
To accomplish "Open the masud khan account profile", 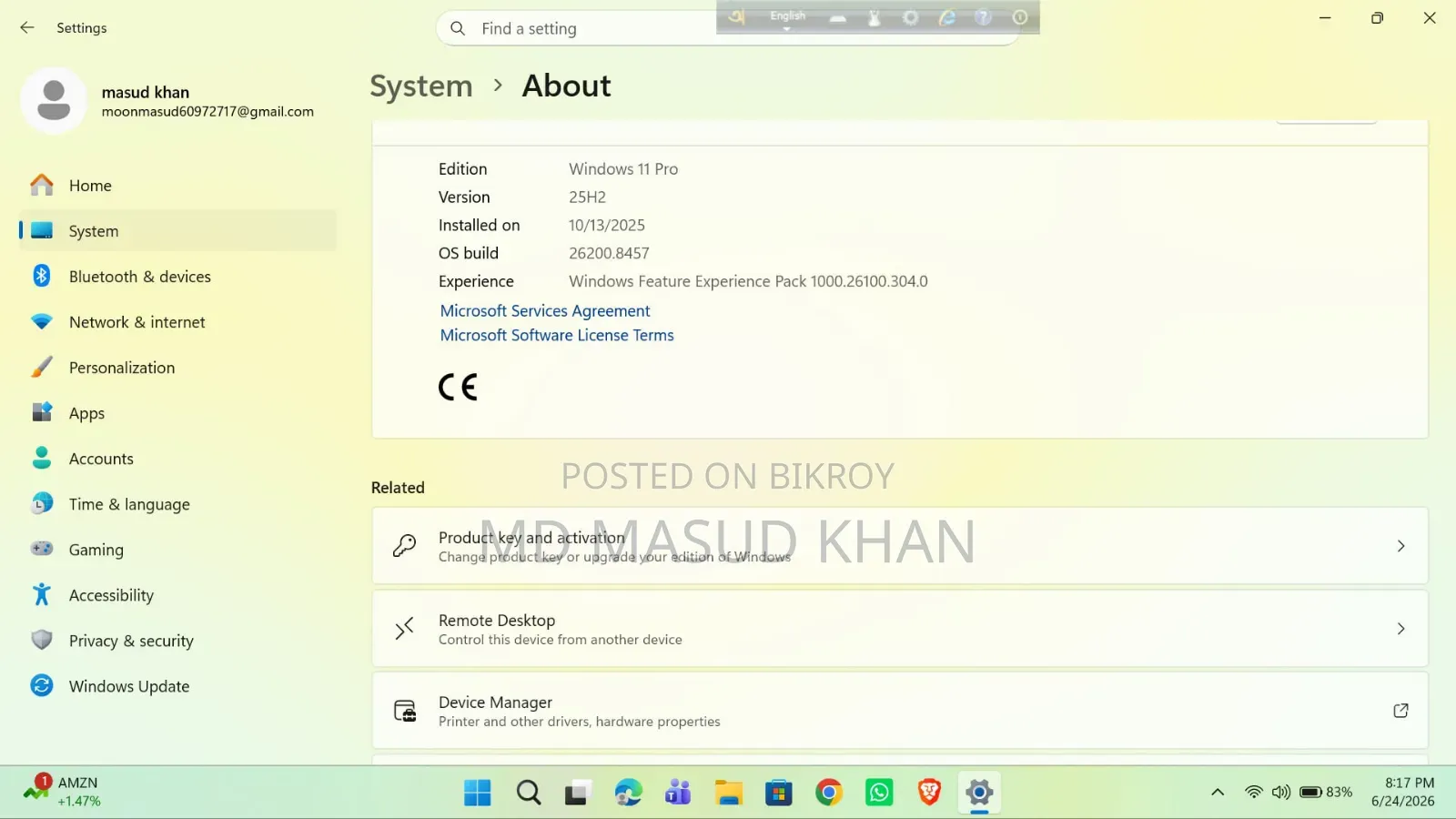I will [x=168, y=101].
